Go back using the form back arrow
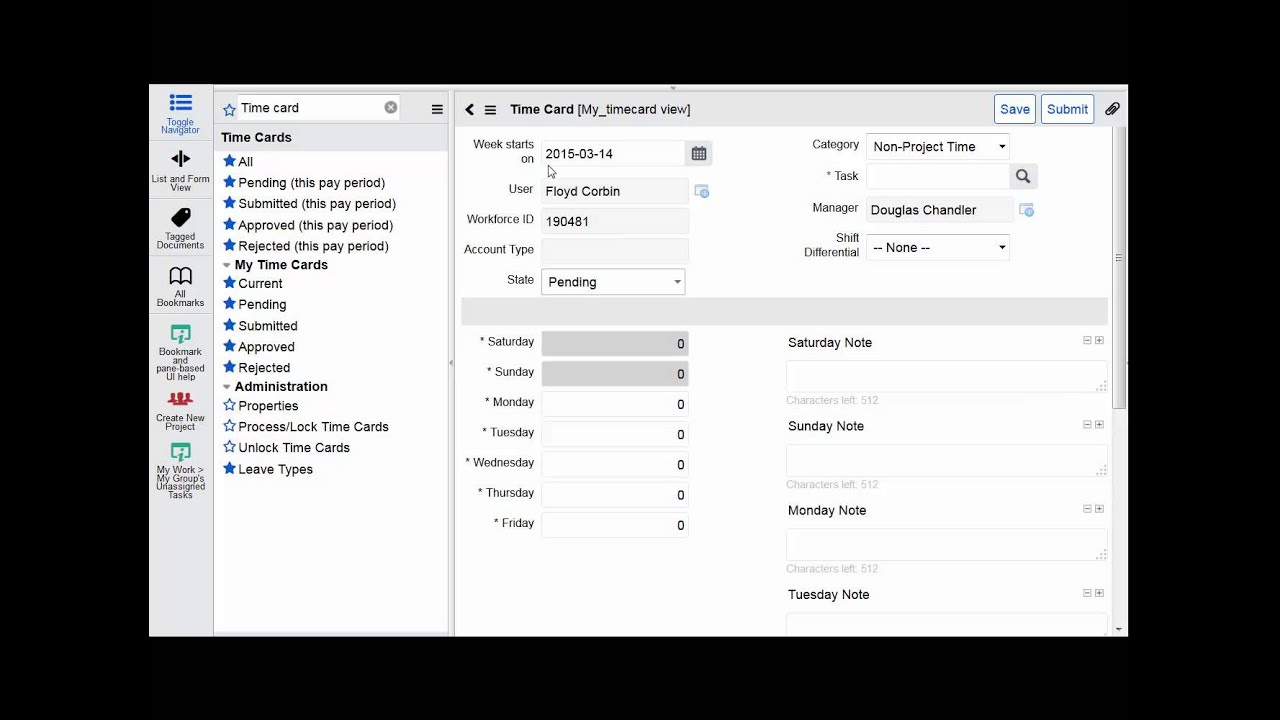Viewport: 1280px width, 720px height. 469,109
